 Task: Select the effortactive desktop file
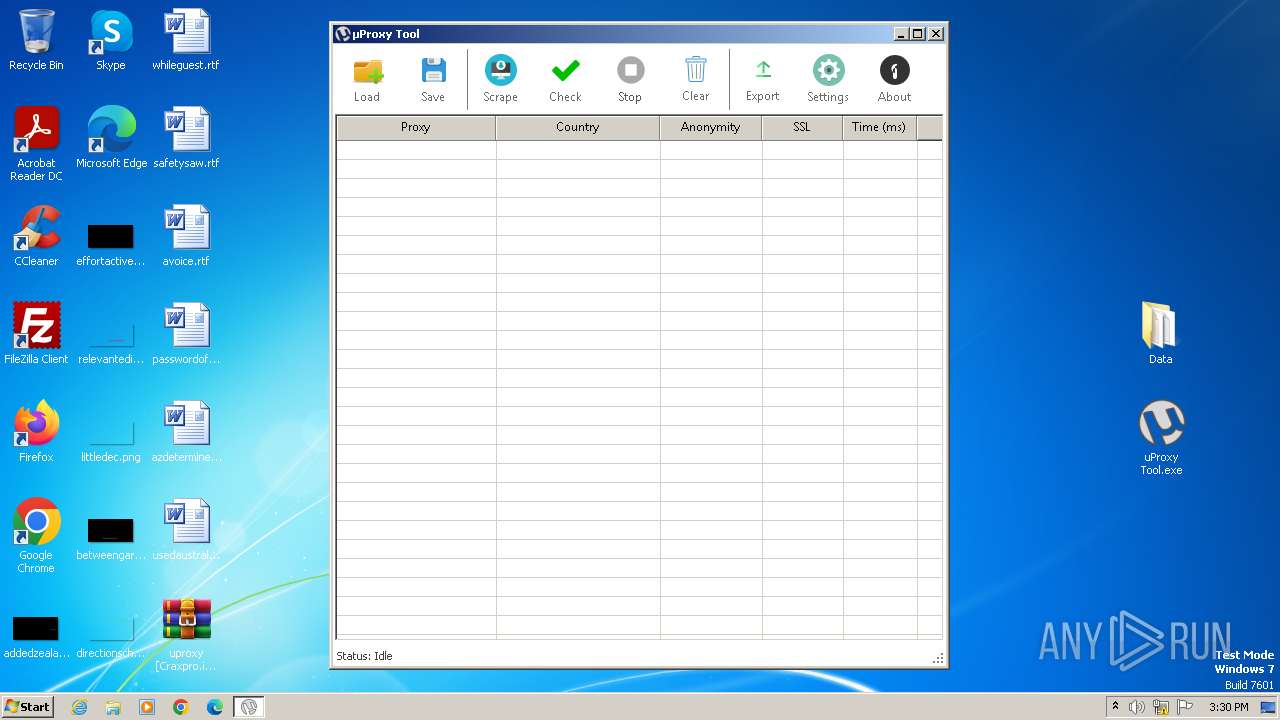tap(111, 244)
